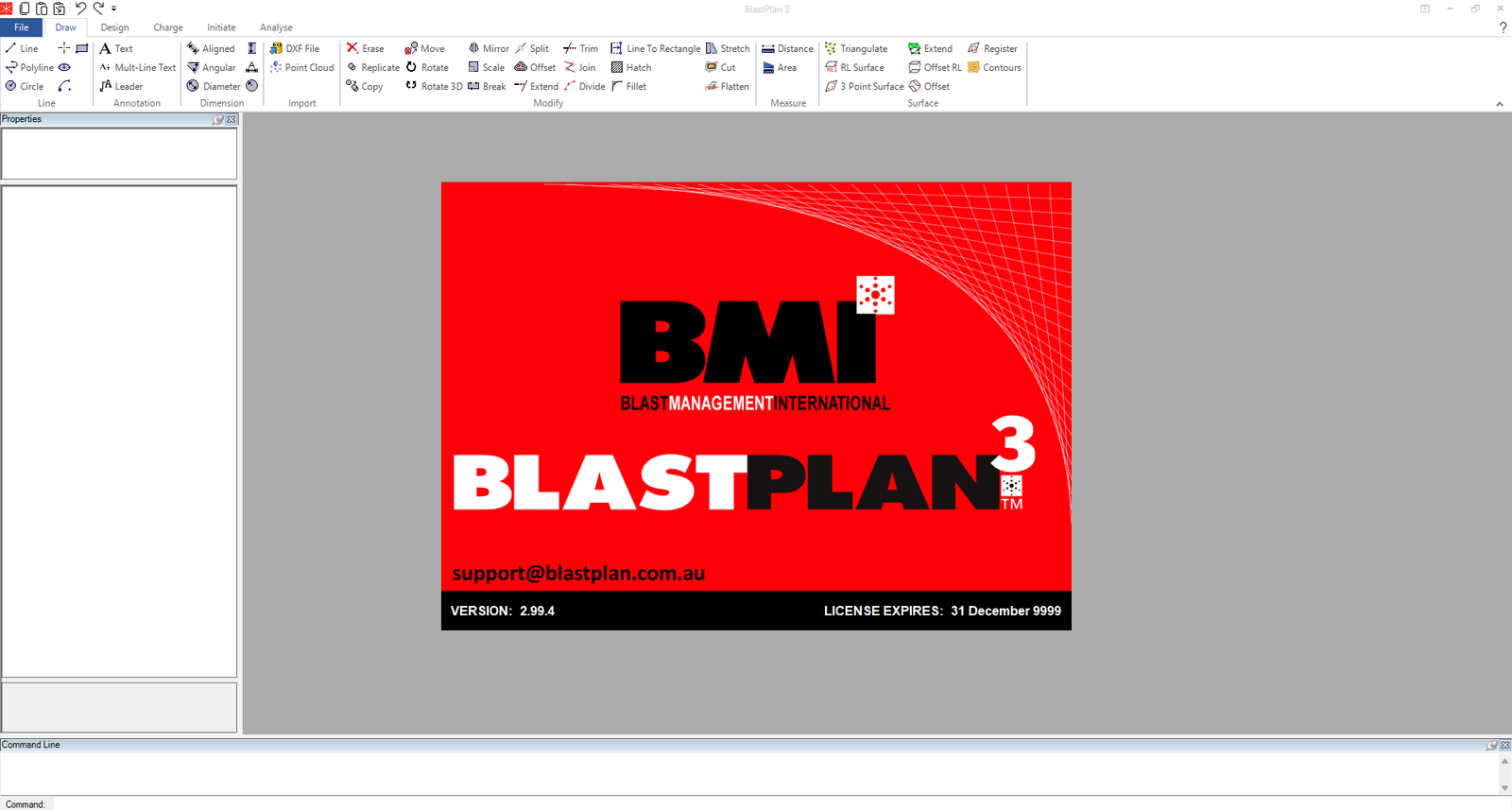
Task: Select the Line drawing tool
Action: (x=22, y=48)
